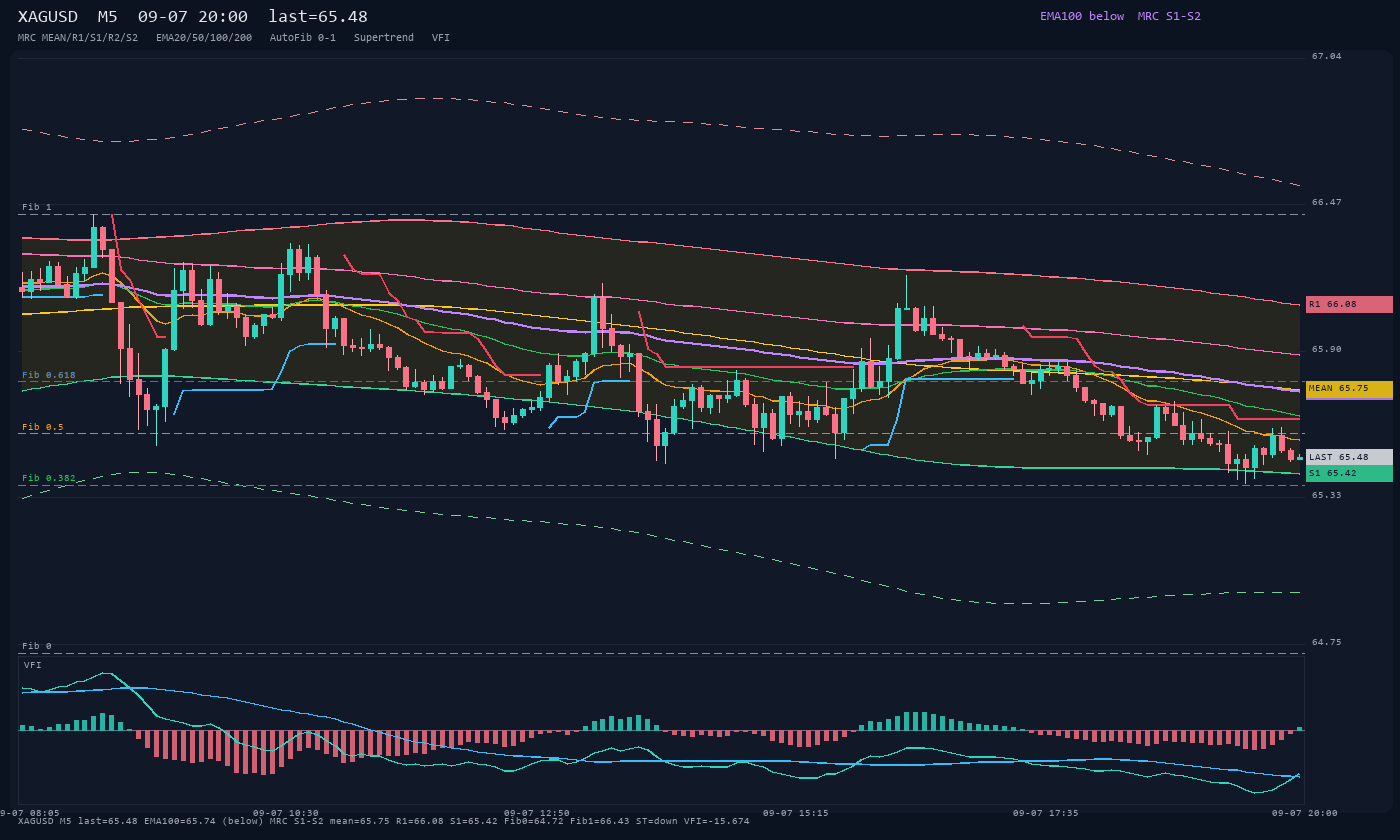
Task: Click the last=65.48 value in title
Action: (x=318, y=17)
